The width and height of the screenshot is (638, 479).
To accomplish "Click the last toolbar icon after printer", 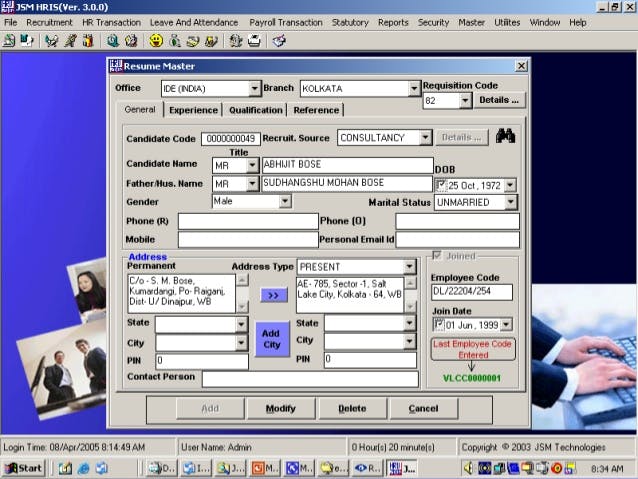I will tap(279, 41).
